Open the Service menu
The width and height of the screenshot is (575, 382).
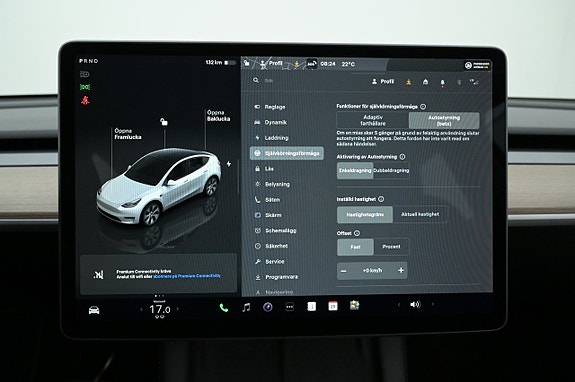[270, 261]
